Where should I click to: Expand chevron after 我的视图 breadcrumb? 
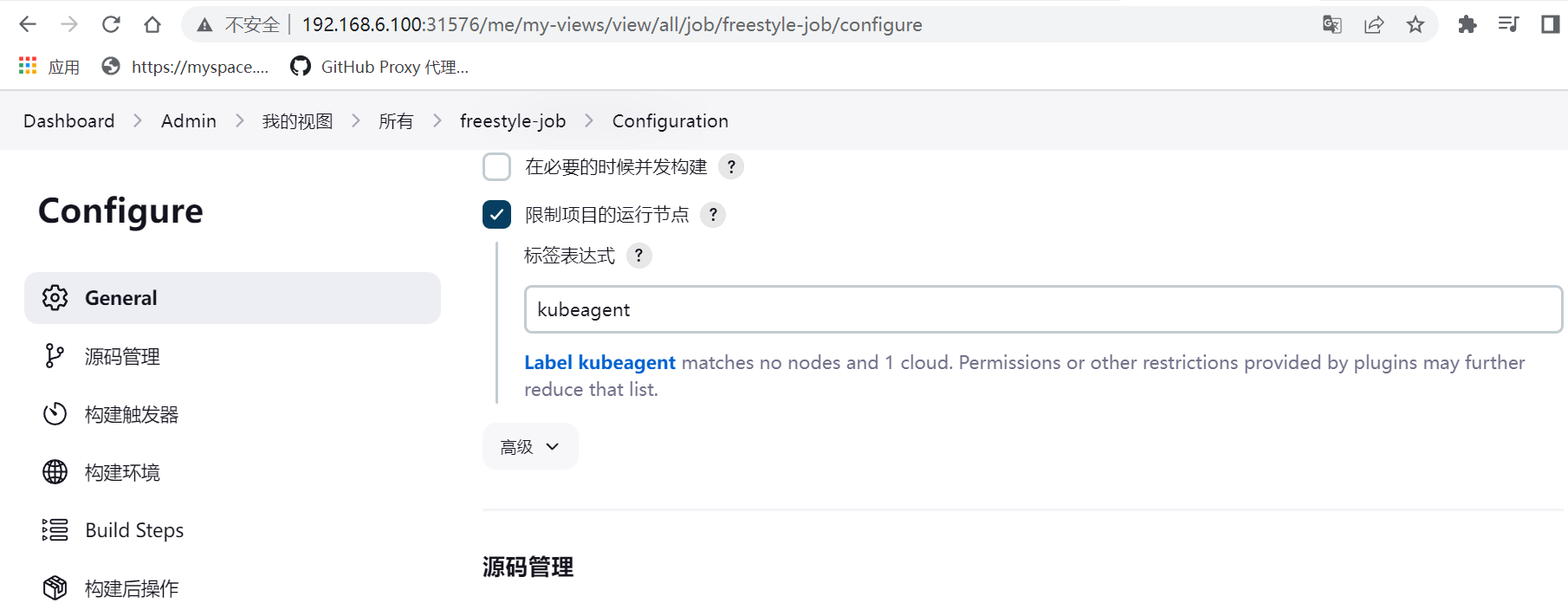point(356,120)
